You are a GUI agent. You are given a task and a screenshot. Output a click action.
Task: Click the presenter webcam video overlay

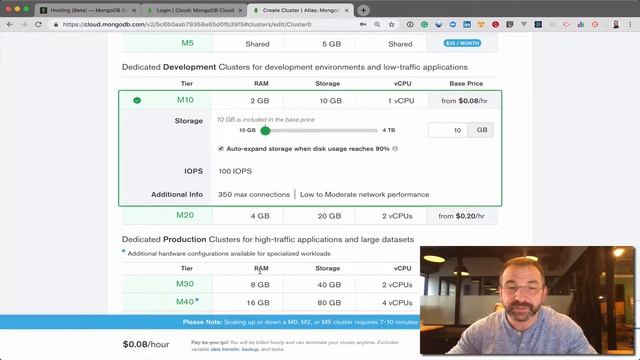[x=527, y=300]
